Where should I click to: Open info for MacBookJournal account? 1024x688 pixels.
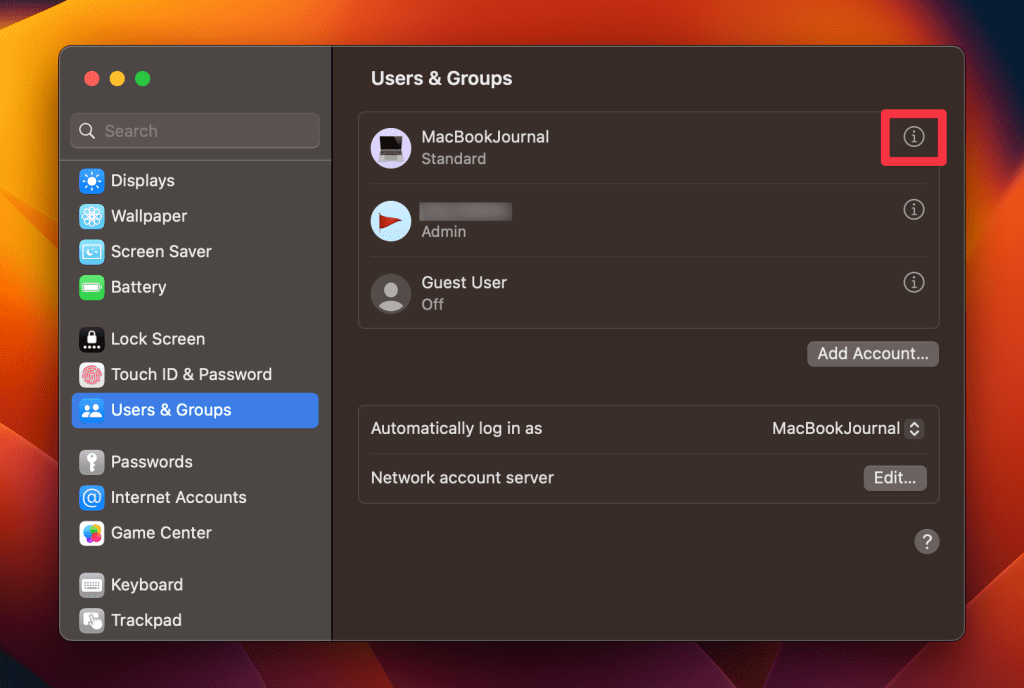[x=913, y=137]
